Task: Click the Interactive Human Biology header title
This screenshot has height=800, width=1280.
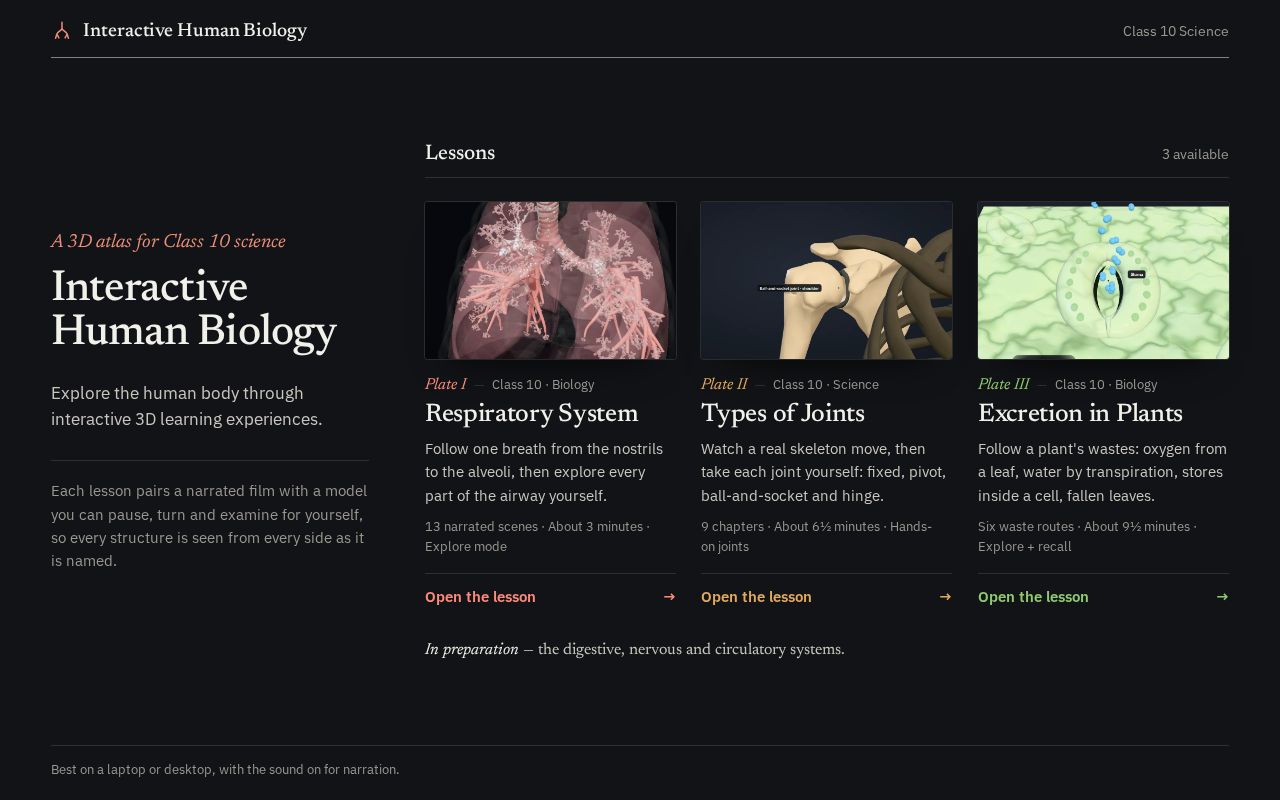Action: tap(195, 31)
